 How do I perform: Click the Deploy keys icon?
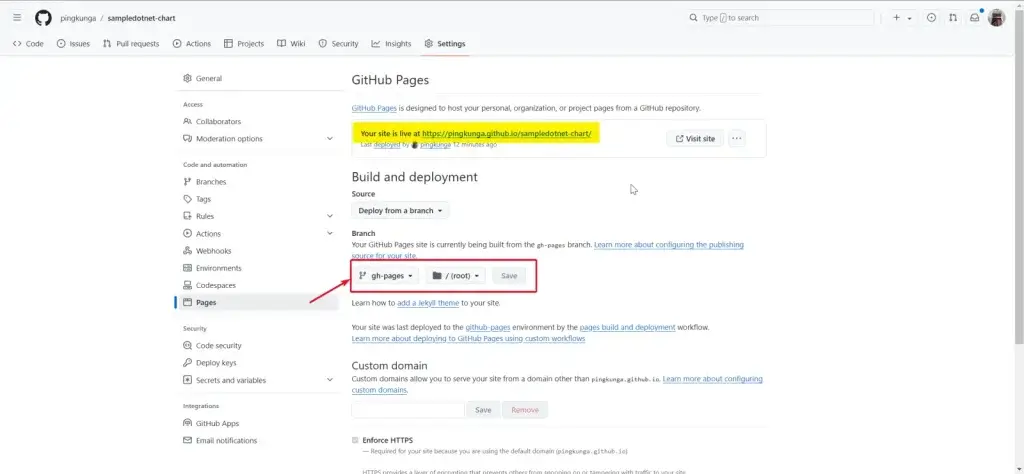pyautogui.click(x=187, y=363)
